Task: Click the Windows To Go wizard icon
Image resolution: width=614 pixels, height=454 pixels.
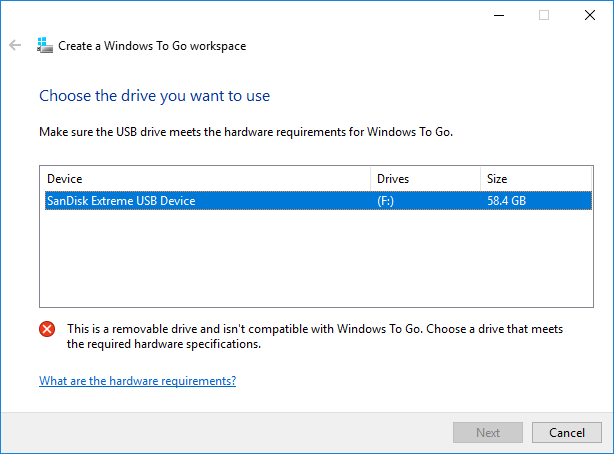Action: click(x=45, y=45)
